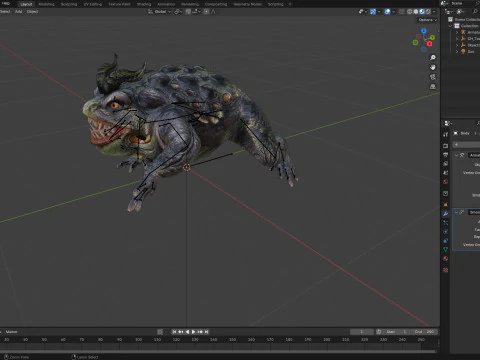480x360 pixels.
Task: Open the Global transform orientation dropdown
Action: (159, 12)
